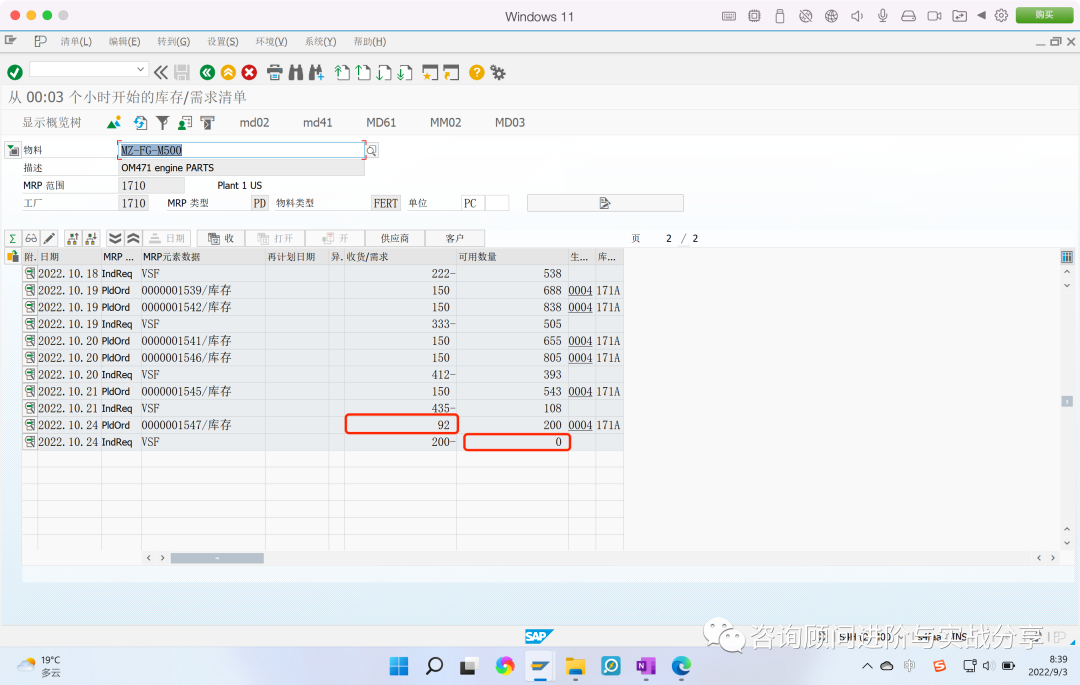Click the orange Exit icon
This screenshot has width=1080, height=685.
pyautogui.click(x=228, y=72)
